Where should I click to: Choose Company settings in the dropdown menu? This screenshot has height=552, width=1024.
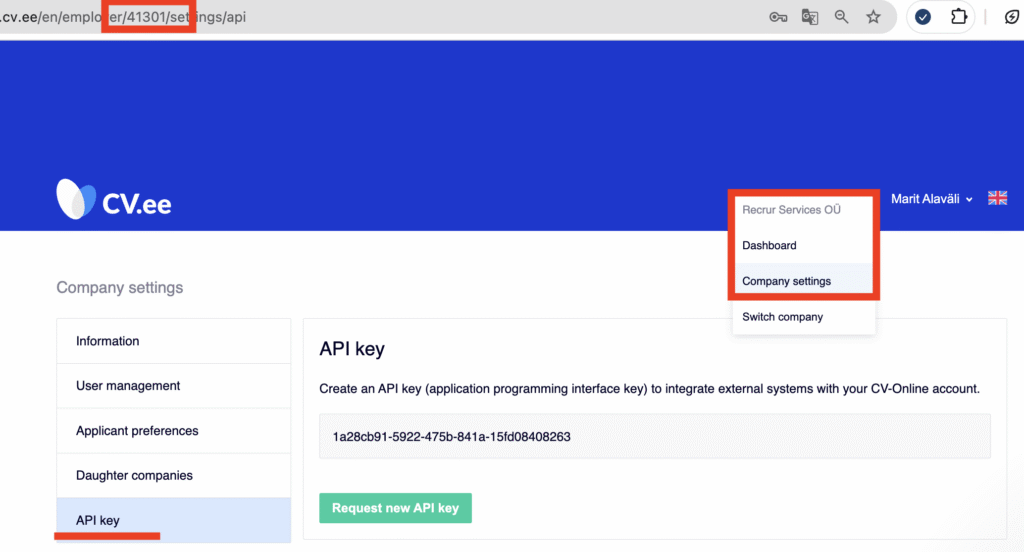point(786,281)
